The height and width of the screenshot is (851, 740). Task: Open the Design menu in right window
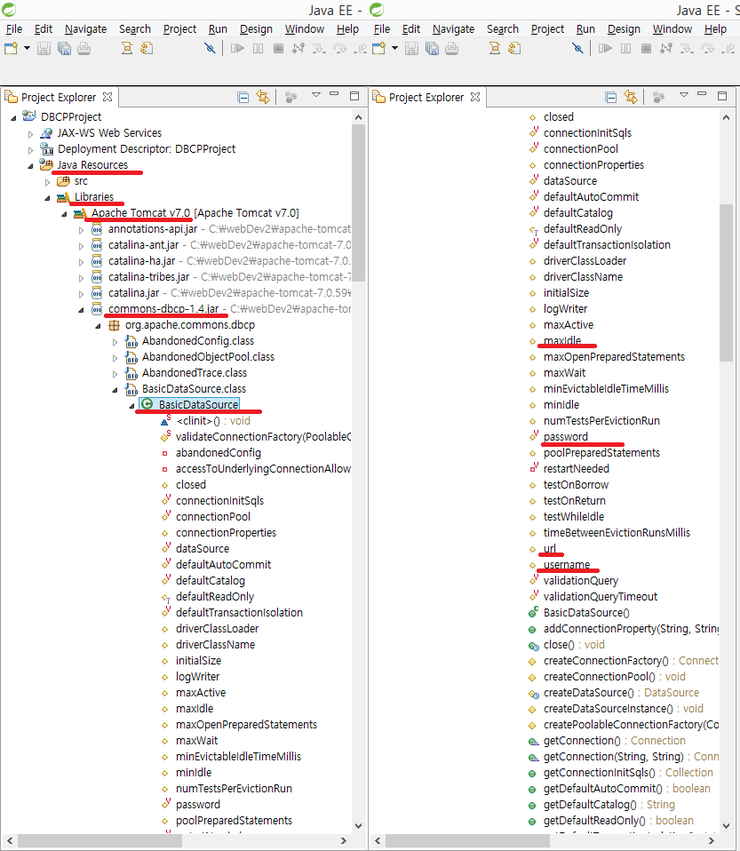(x=623, y=29)
